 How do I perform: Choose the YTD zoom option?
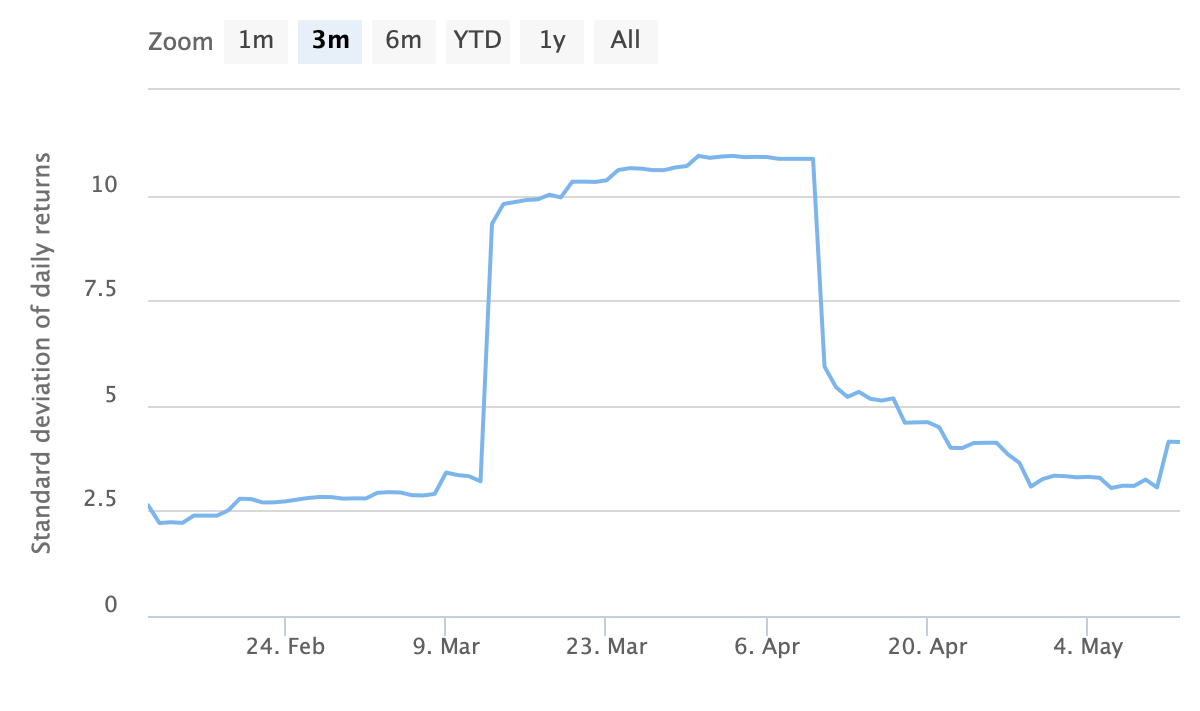pos(478,41)
